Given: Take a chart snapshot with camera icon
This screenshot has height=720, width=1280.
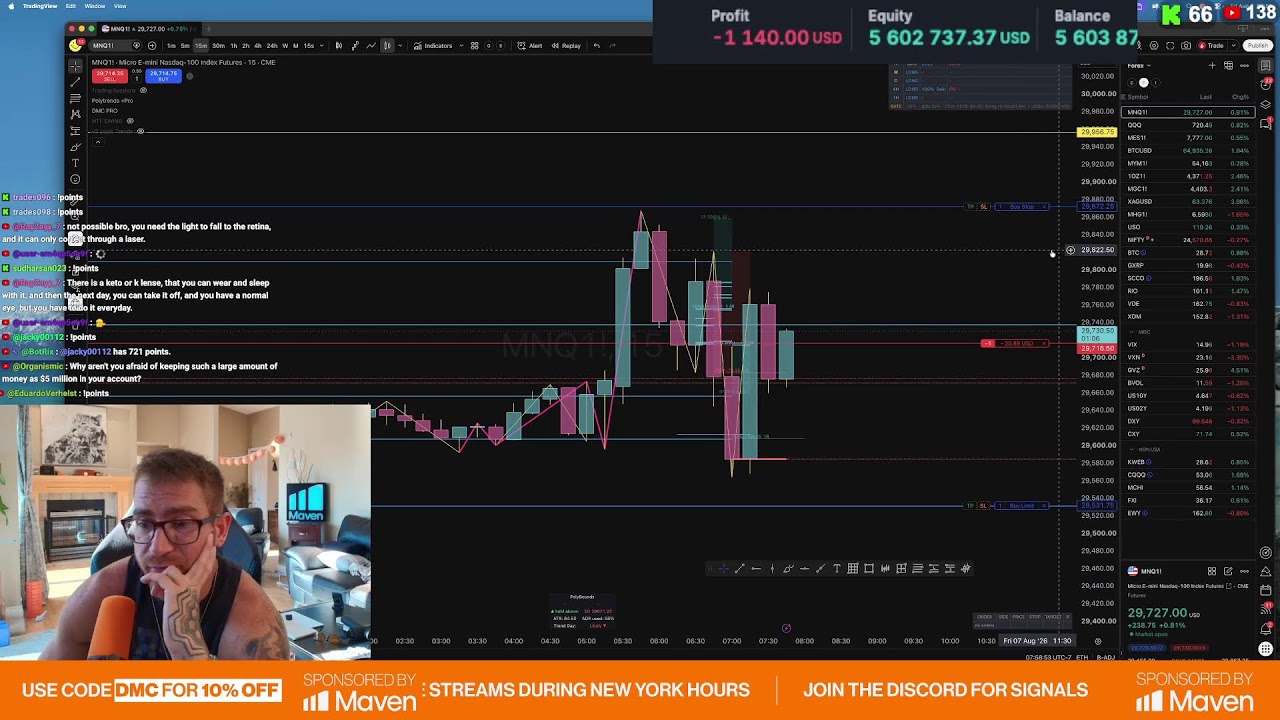Looking at the screenshot, I should (x=1186, y=46).
